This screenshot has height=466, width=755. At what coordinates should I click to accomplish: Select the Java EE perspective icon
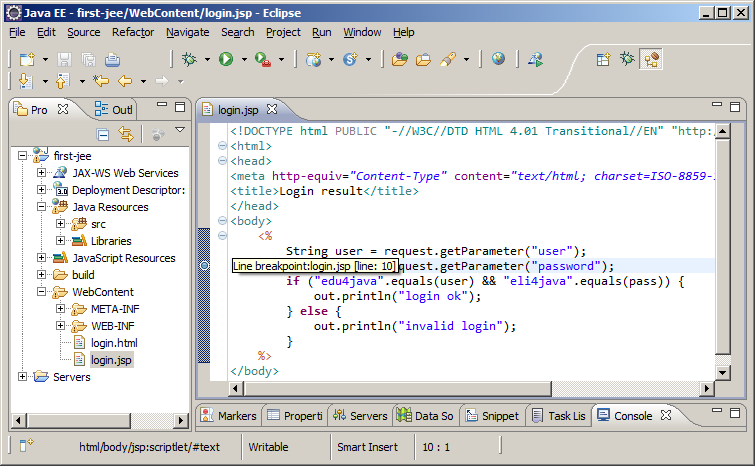[x=651, y=59]
